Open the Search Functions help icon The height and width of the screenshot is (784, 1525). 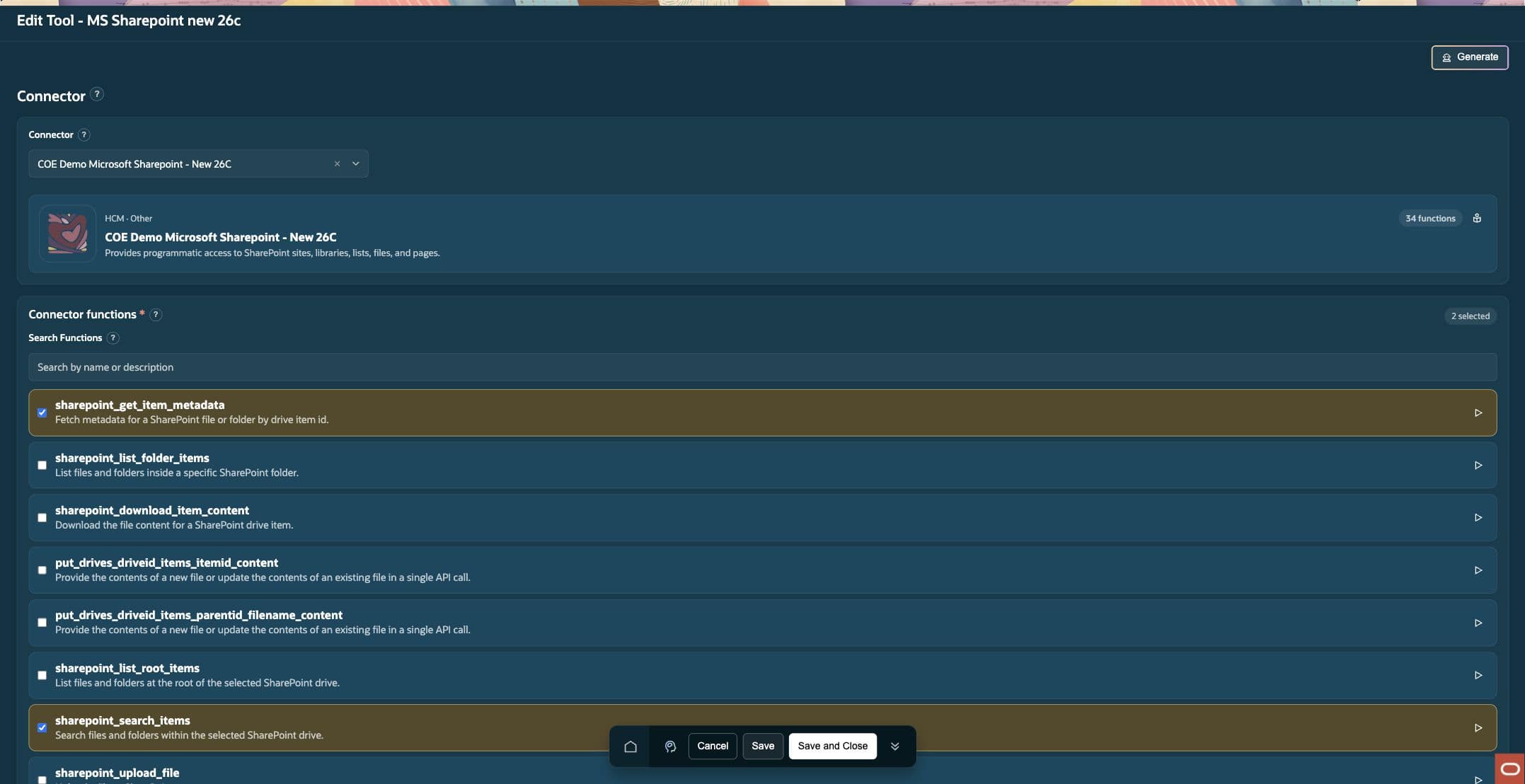click(113, 338)
